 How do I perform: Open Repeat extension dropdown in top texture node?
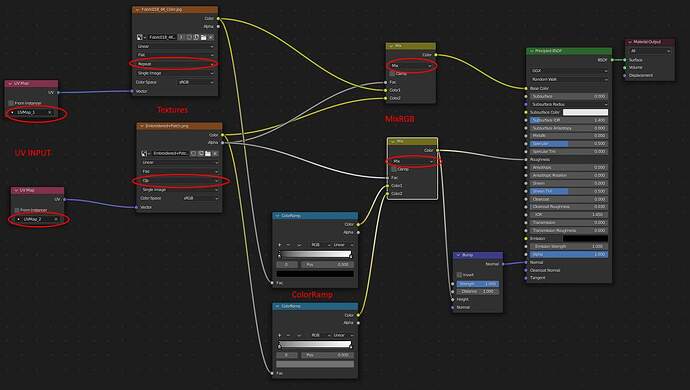coord(175,64)
